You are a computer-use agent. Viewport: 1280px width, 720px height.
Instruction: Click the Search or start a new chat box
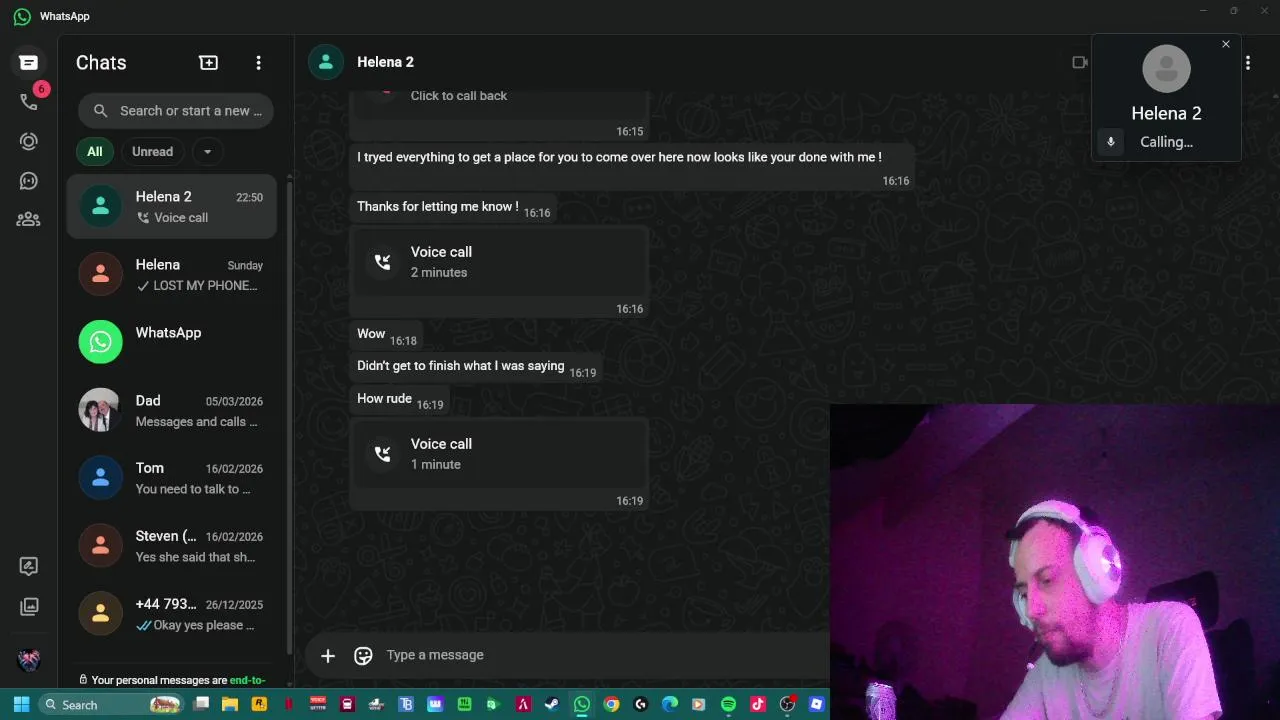tap(176, 111)
